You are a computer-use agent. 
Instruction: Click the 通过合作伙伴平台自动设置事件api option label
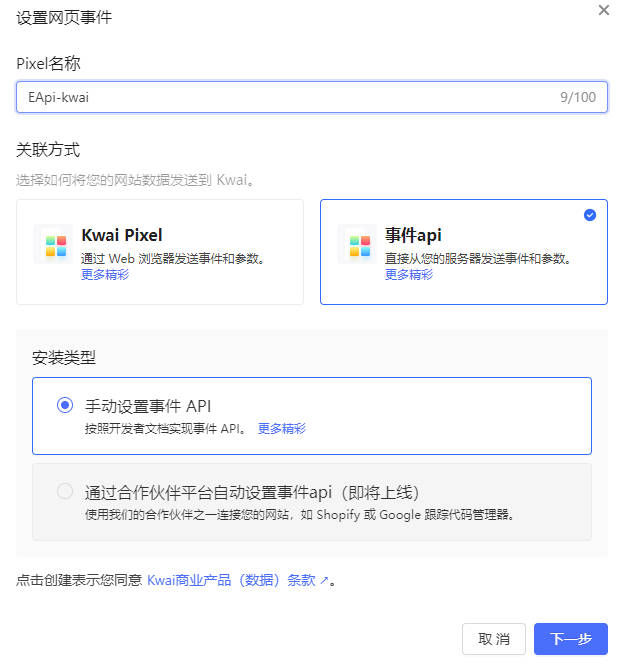[x=251, y=492]
